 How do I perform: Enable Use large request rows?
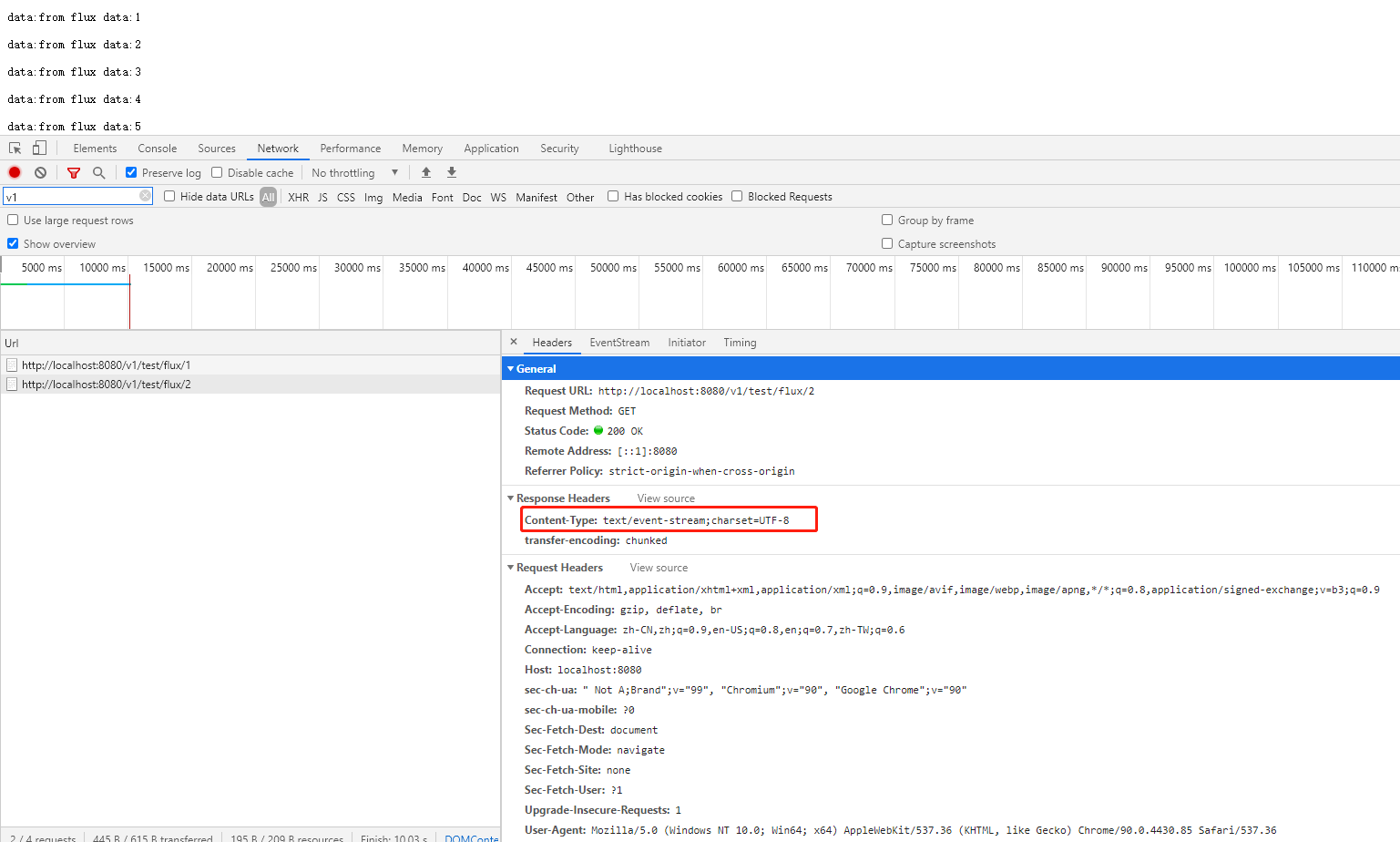[x=13, y=220]
